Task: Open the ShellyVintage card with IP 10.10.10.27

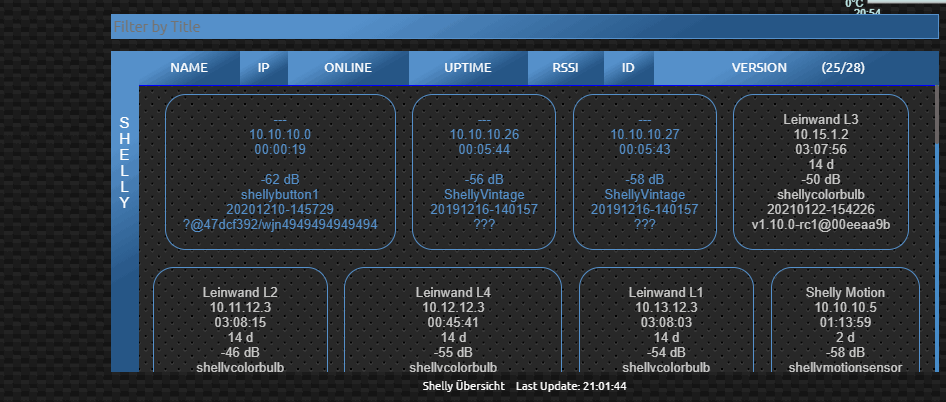Action: (x=645, y=171)
